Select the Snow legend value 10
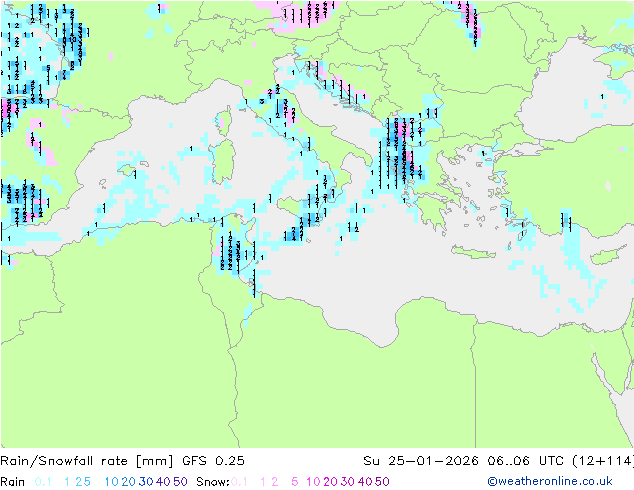Viewport: 634px width, 490px height. [x=313, y=482]
